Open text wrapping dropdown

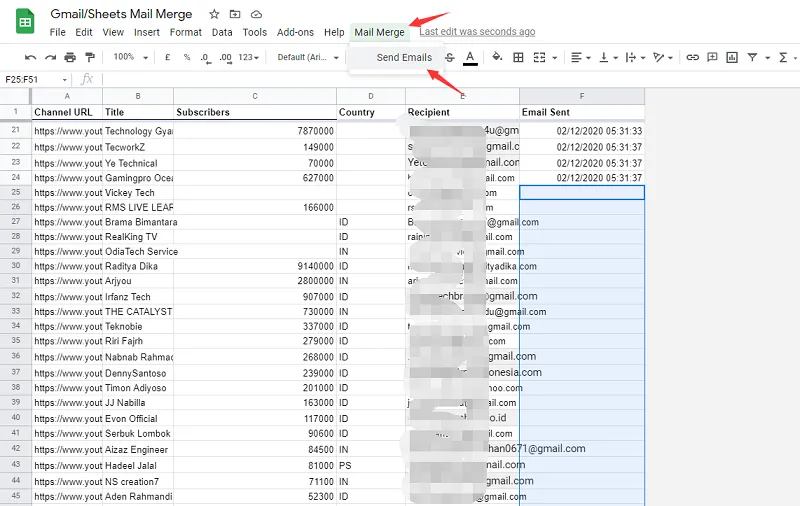pyautogui.click(x=635, y=57)
